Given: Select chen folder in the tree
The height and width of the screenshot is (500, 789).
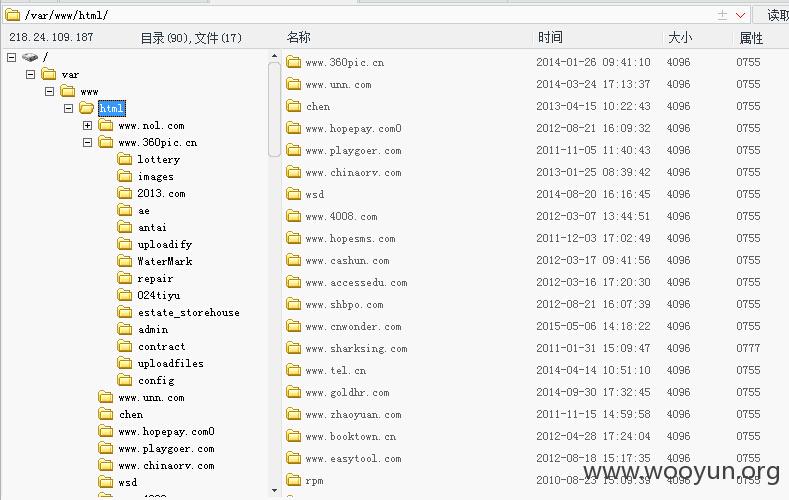Looking at the screenshot, I should tap(131, 414).
